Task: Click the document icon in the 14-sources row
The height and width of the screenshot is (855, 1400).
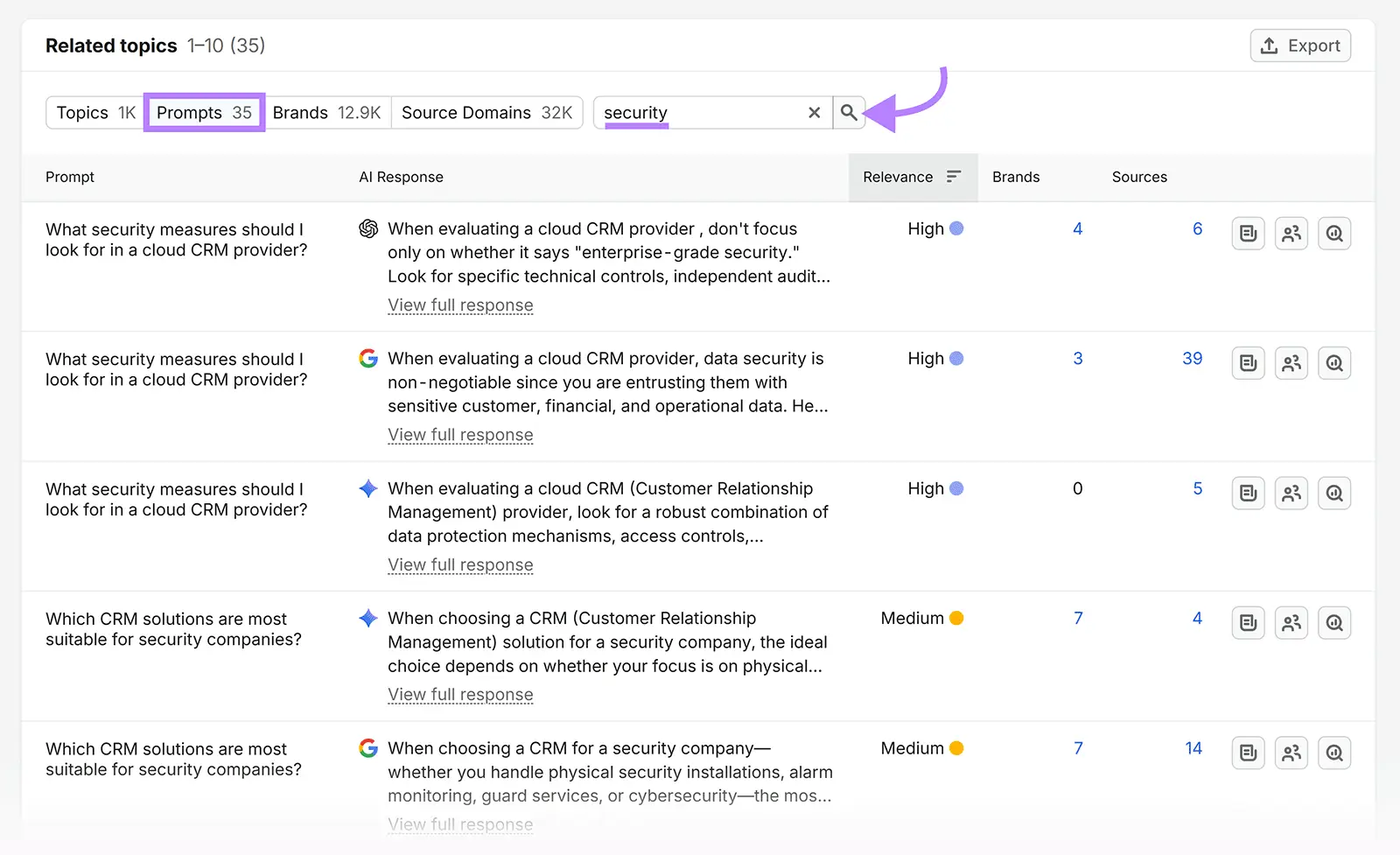Action: 1249,753
